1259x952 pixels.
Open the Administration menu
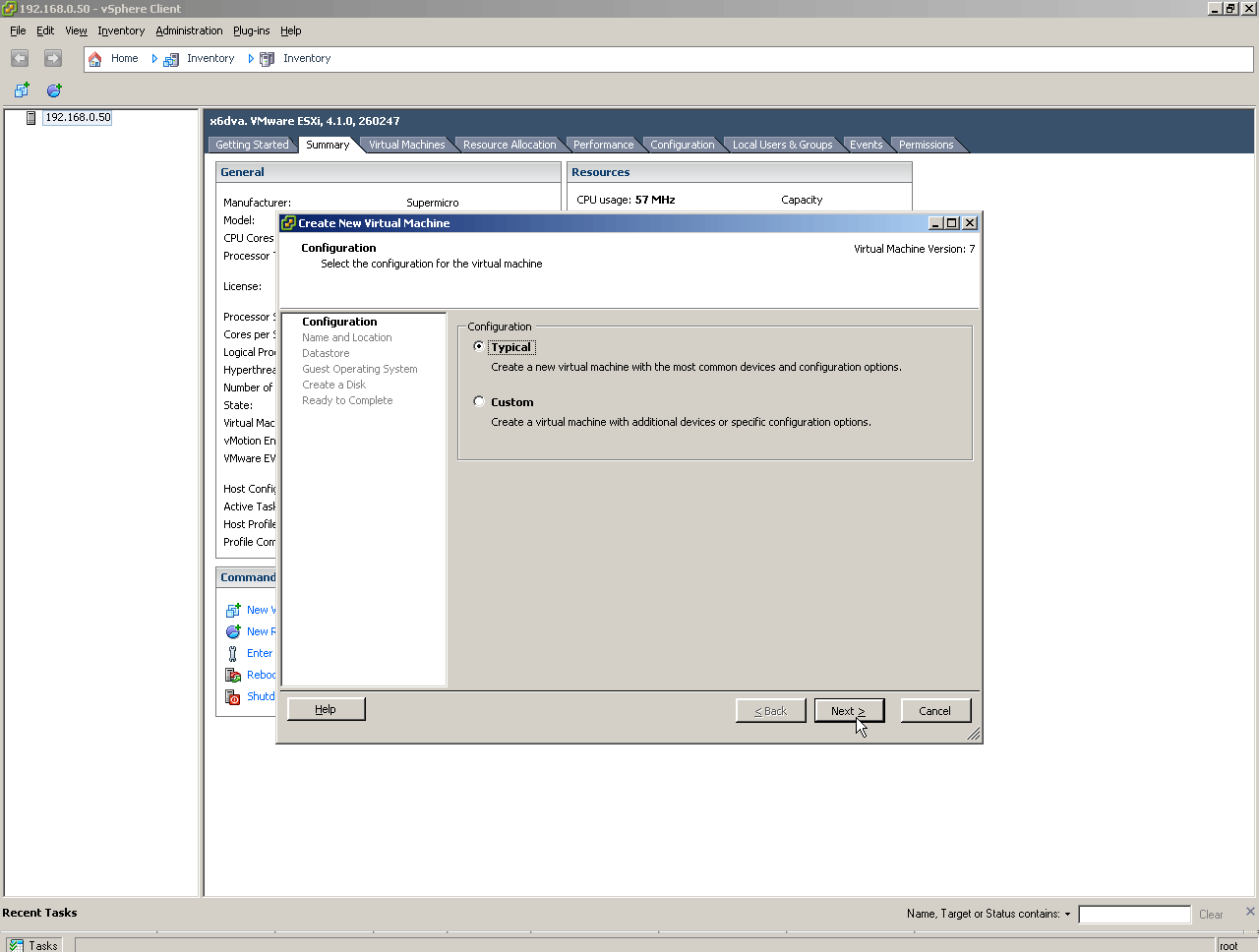(x=189, y=30)
